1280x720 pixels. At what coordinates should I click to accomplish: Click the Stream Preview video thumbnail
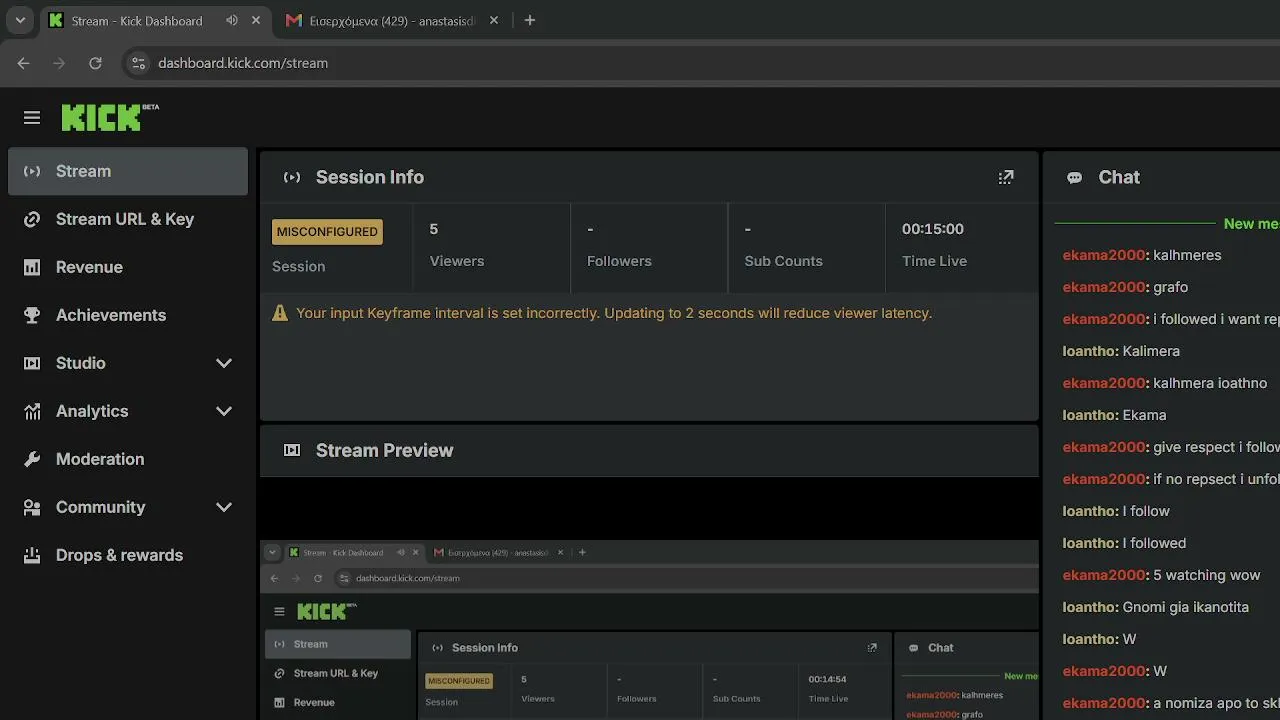pos(649,630)
